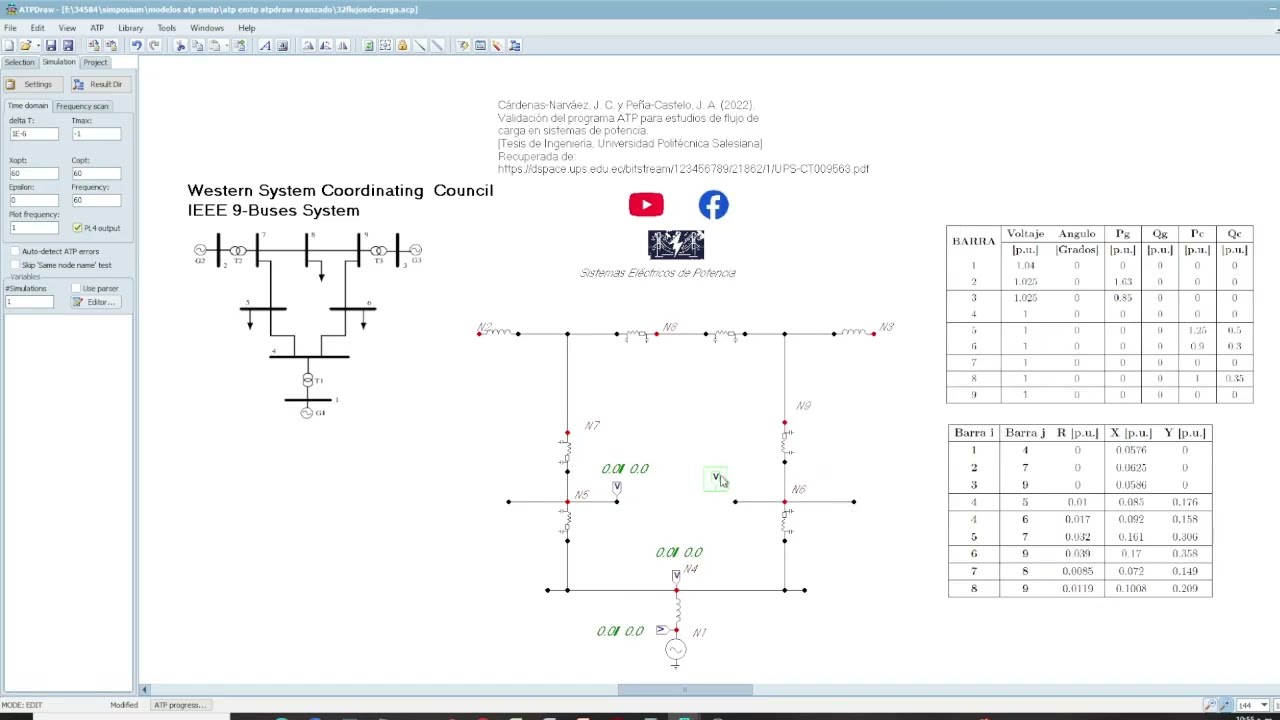Redo the last undone action

point(154,45)
